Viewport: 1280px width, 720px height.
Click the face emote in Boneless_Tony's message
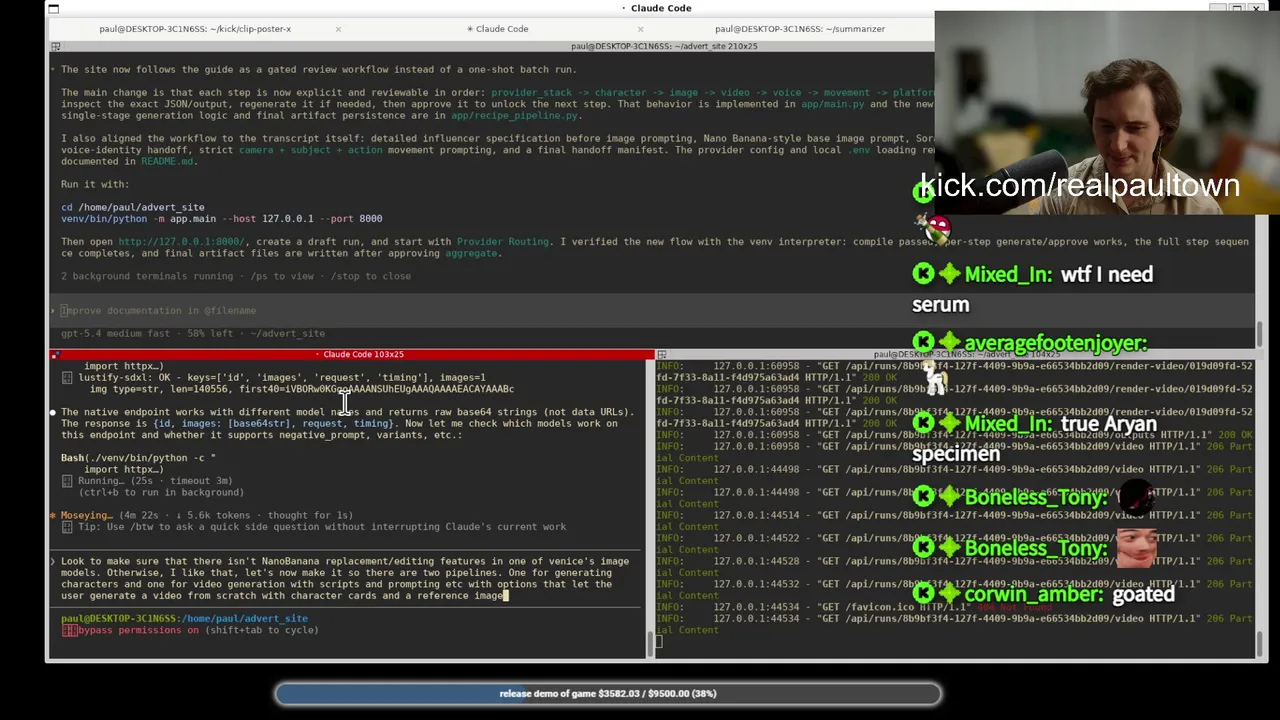pyautogui.click(x=1135, y=547)
